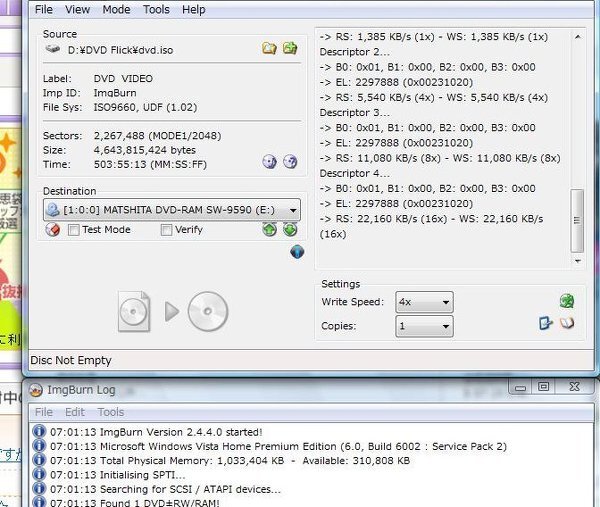Open the Mode menu

pyautogui.click(x=116, y=9)
